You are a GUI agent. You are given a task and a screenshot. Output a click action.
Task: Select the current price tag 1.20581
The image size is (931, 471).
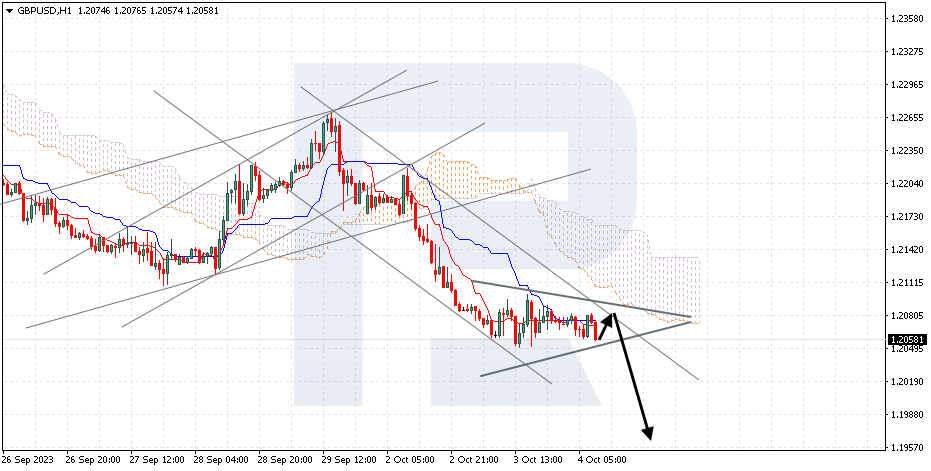point(905,339)
